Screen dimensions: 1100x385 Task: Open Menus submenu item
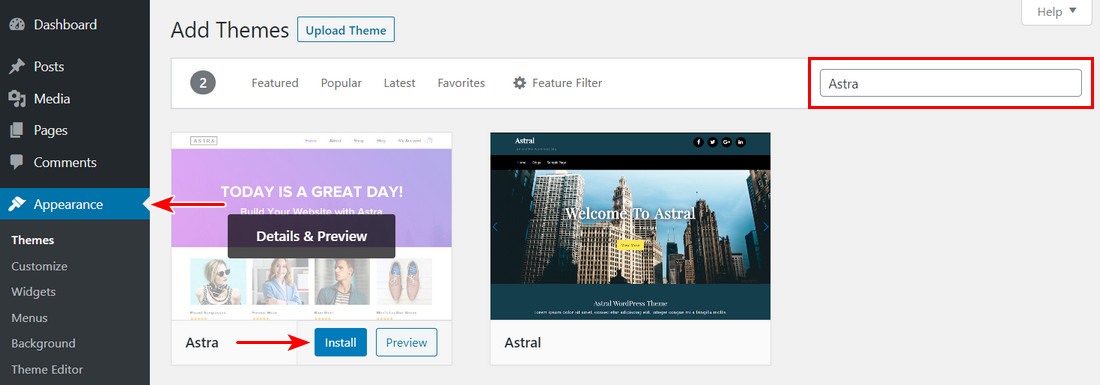29,318
